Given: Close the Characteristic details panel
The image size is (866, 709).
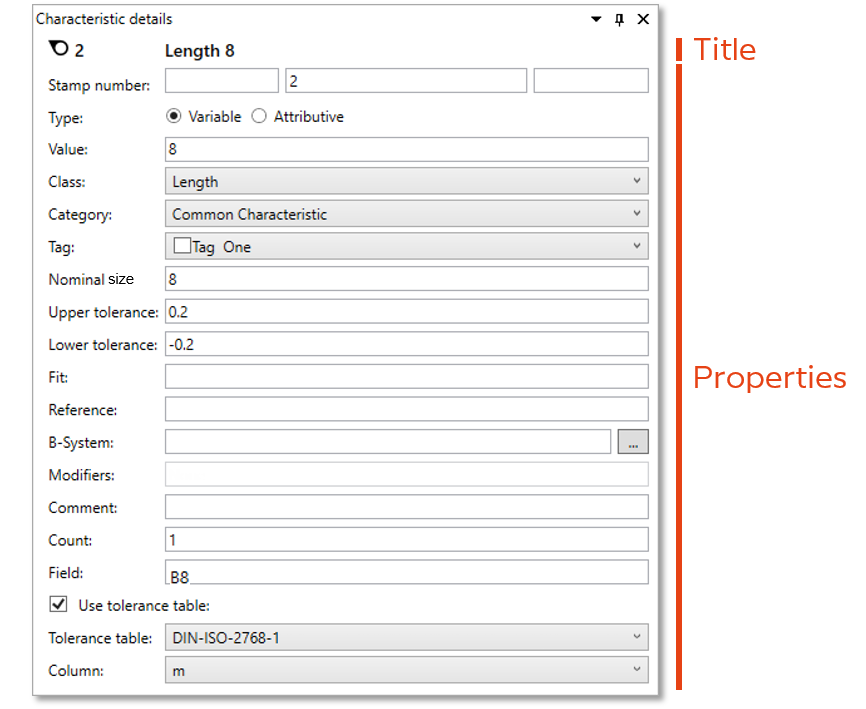Looking at the screenshot, I should coord(643,19).
